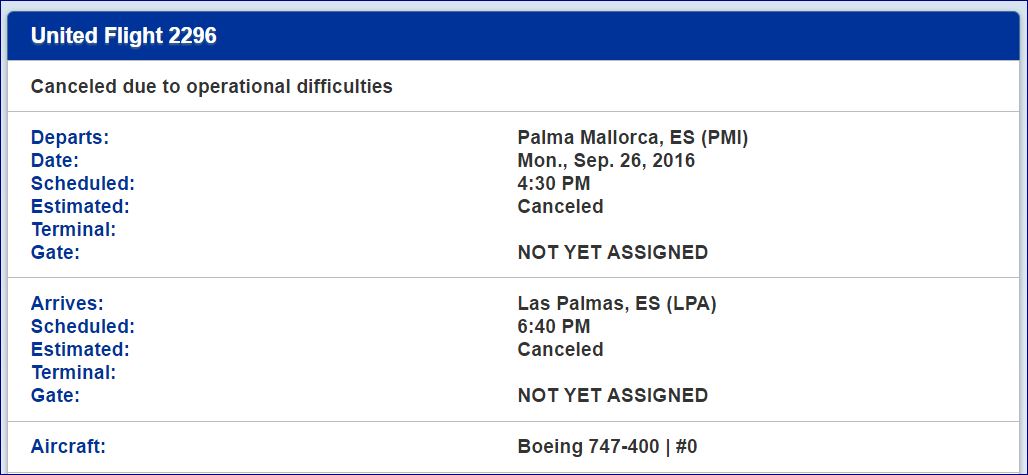Click the Terminal label in the arrival section
The width and height of the screenshot is (1028, 475).
[x=74, y=373]
